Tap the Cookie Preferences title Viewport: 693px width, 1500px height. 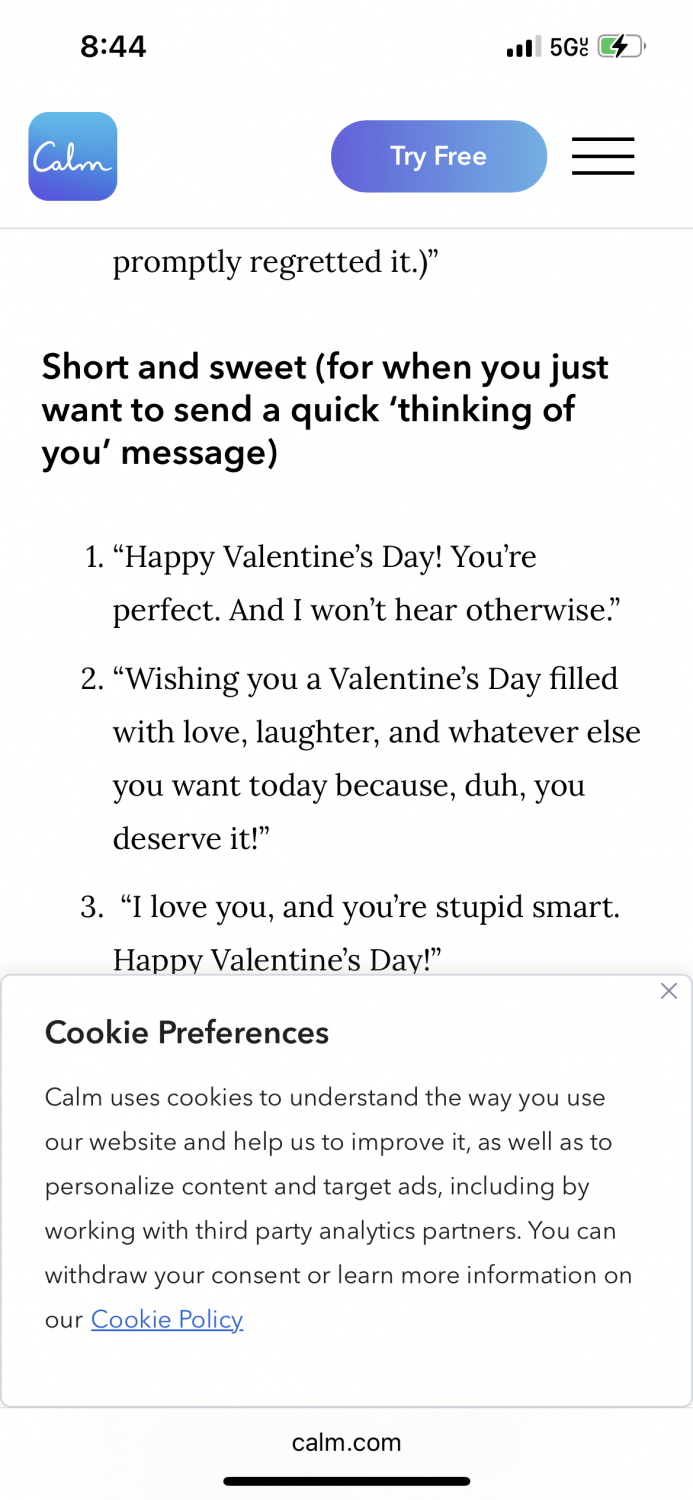[x=187, y=1032]
